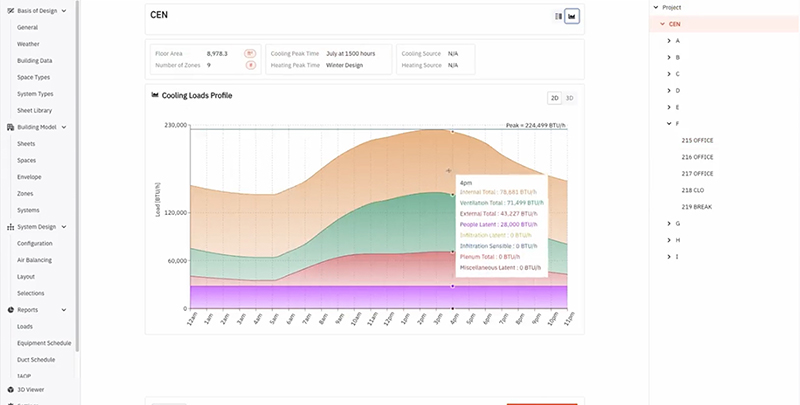Go to Sheets under Building Model
The width and height of the screenshot is (800, 405).
(26, 144)
